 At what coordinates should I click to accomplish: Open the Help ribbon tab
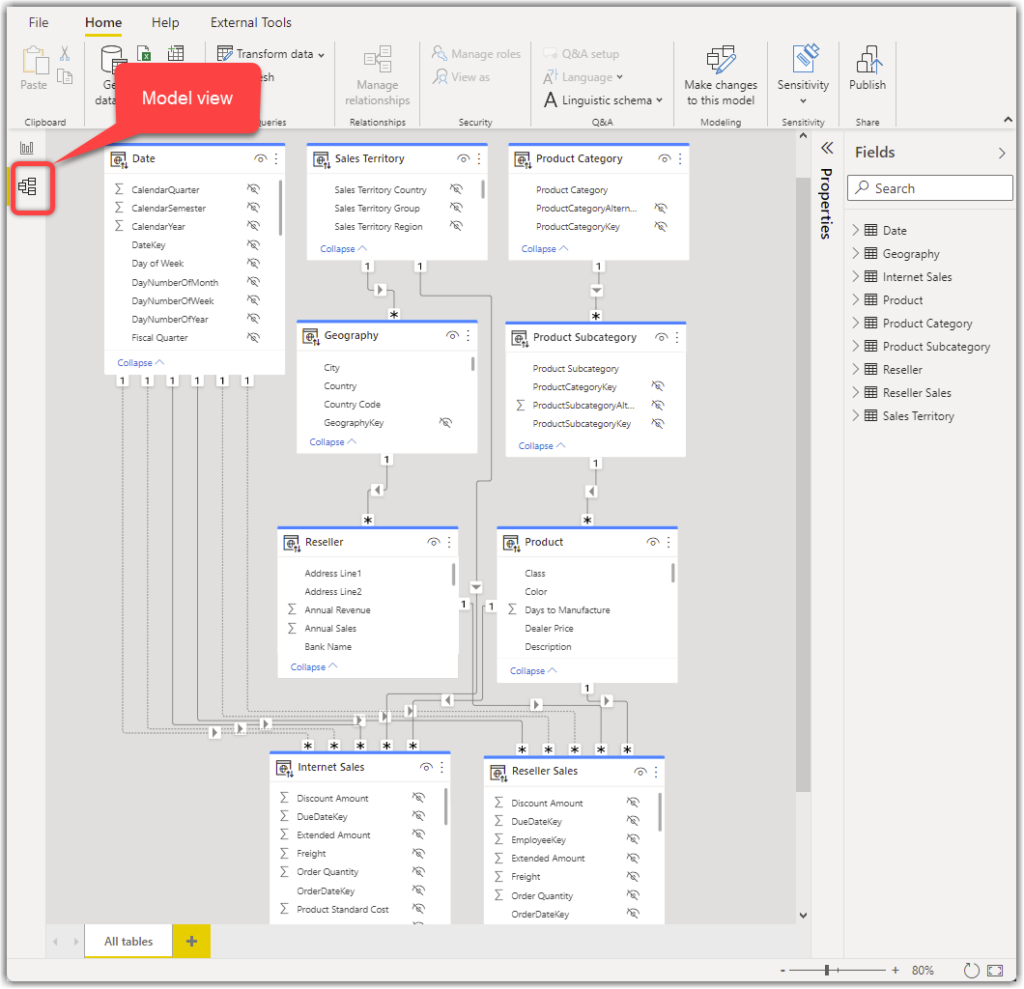point(165,22)
